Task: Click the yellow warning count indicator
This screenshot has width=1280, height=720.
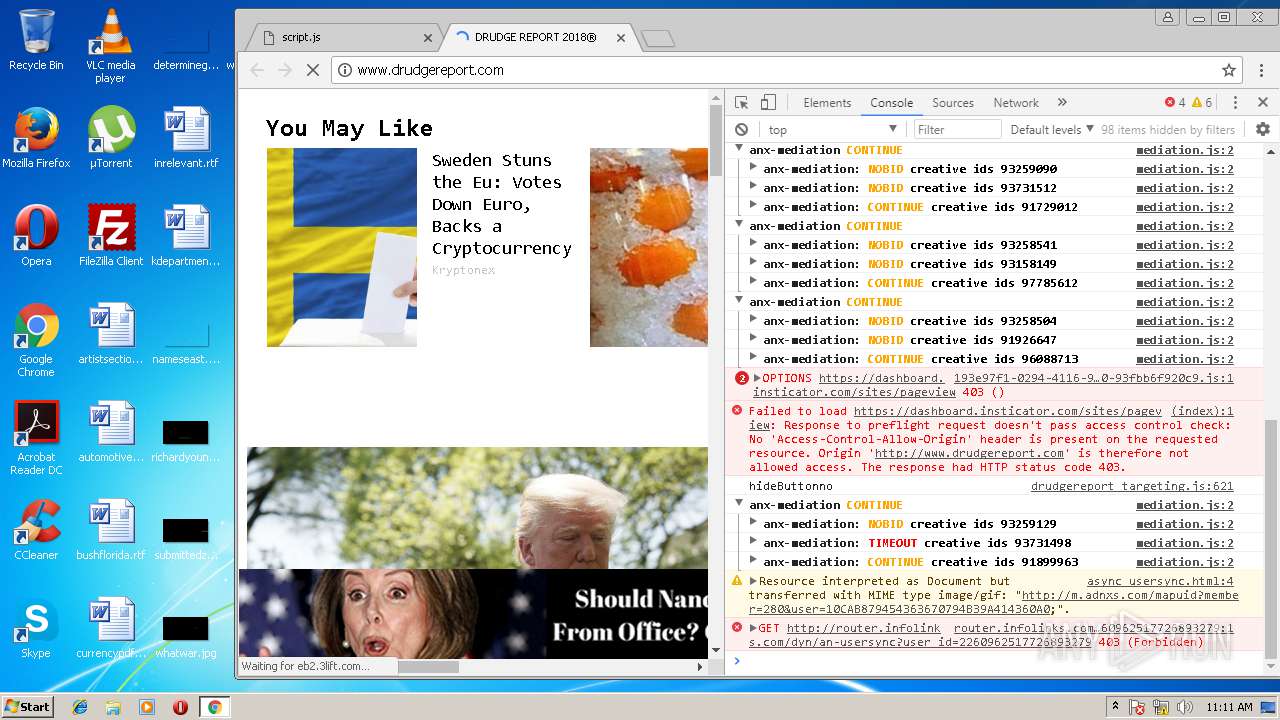Action: click(1202, 102)
